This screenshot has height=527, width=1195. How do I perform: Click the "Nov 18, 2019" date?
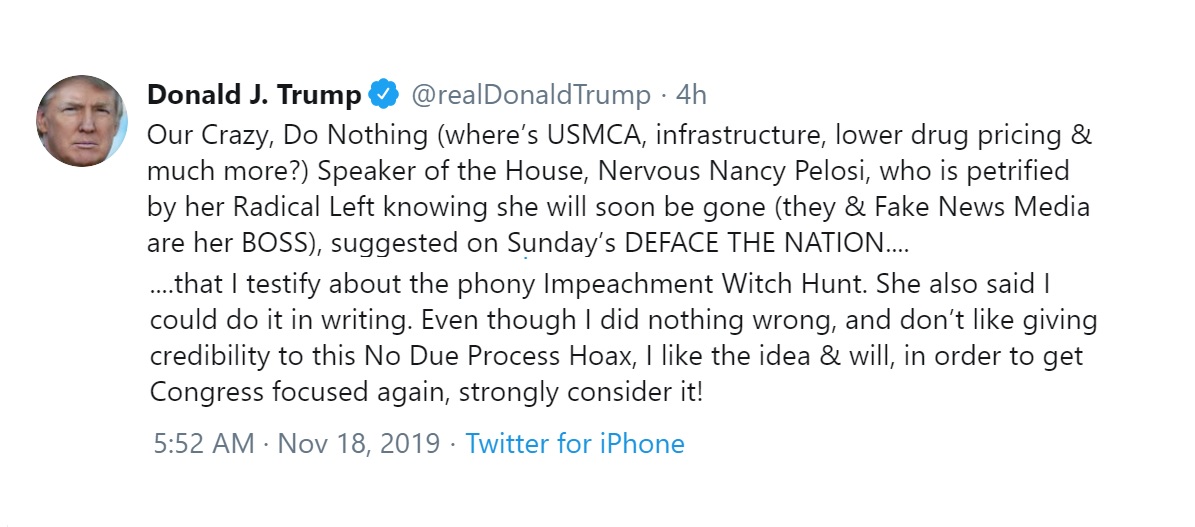click(x=359, y=444)
